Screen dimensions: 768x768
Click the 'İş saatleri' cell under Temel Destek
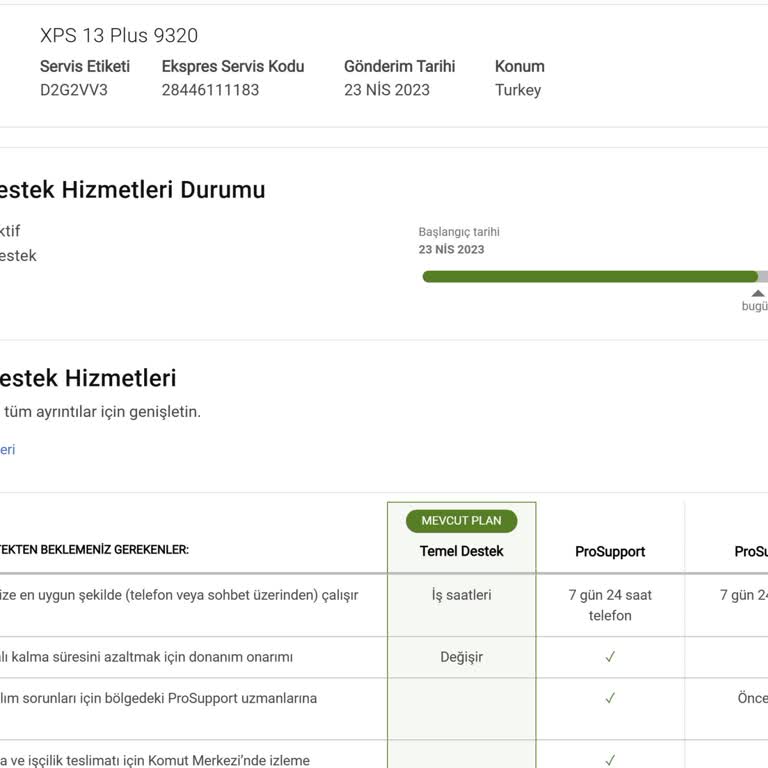coord(461,595)
